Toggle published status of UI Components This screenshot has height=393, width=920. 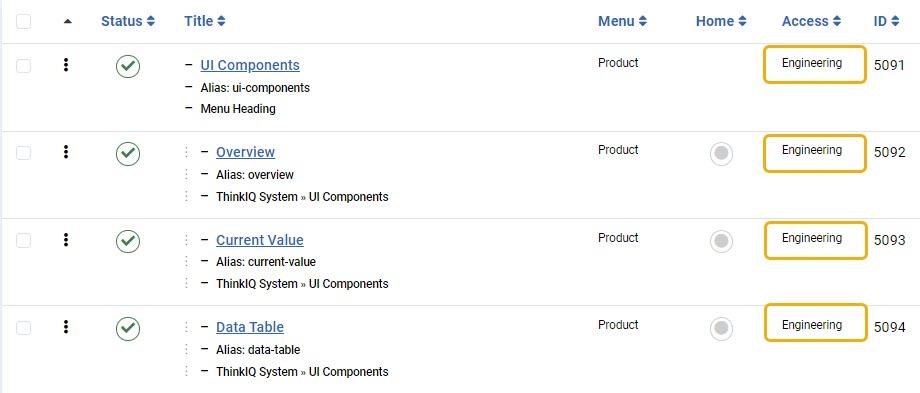point(128,66)
